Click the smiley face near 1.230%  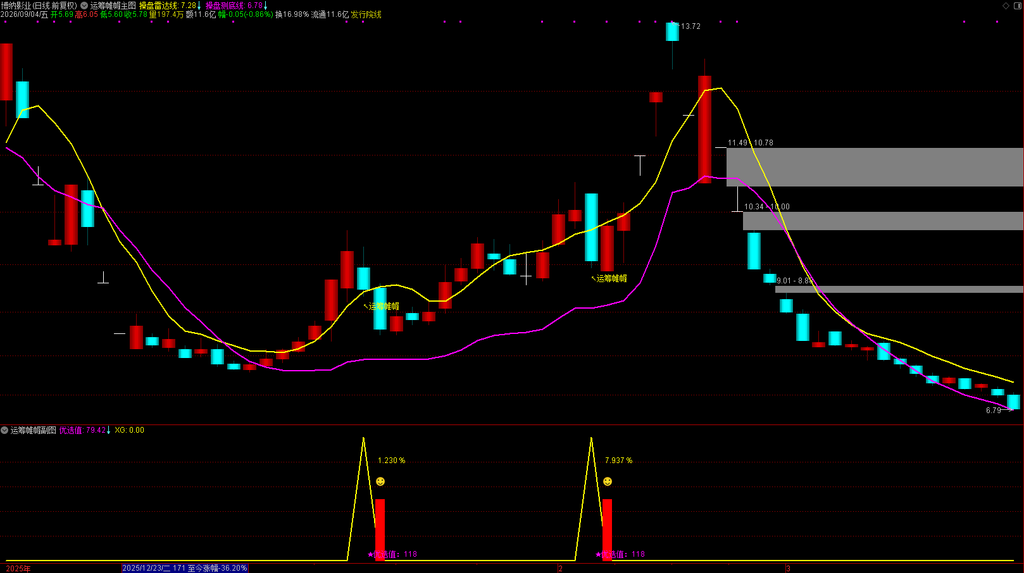click(x=380, y=482)
